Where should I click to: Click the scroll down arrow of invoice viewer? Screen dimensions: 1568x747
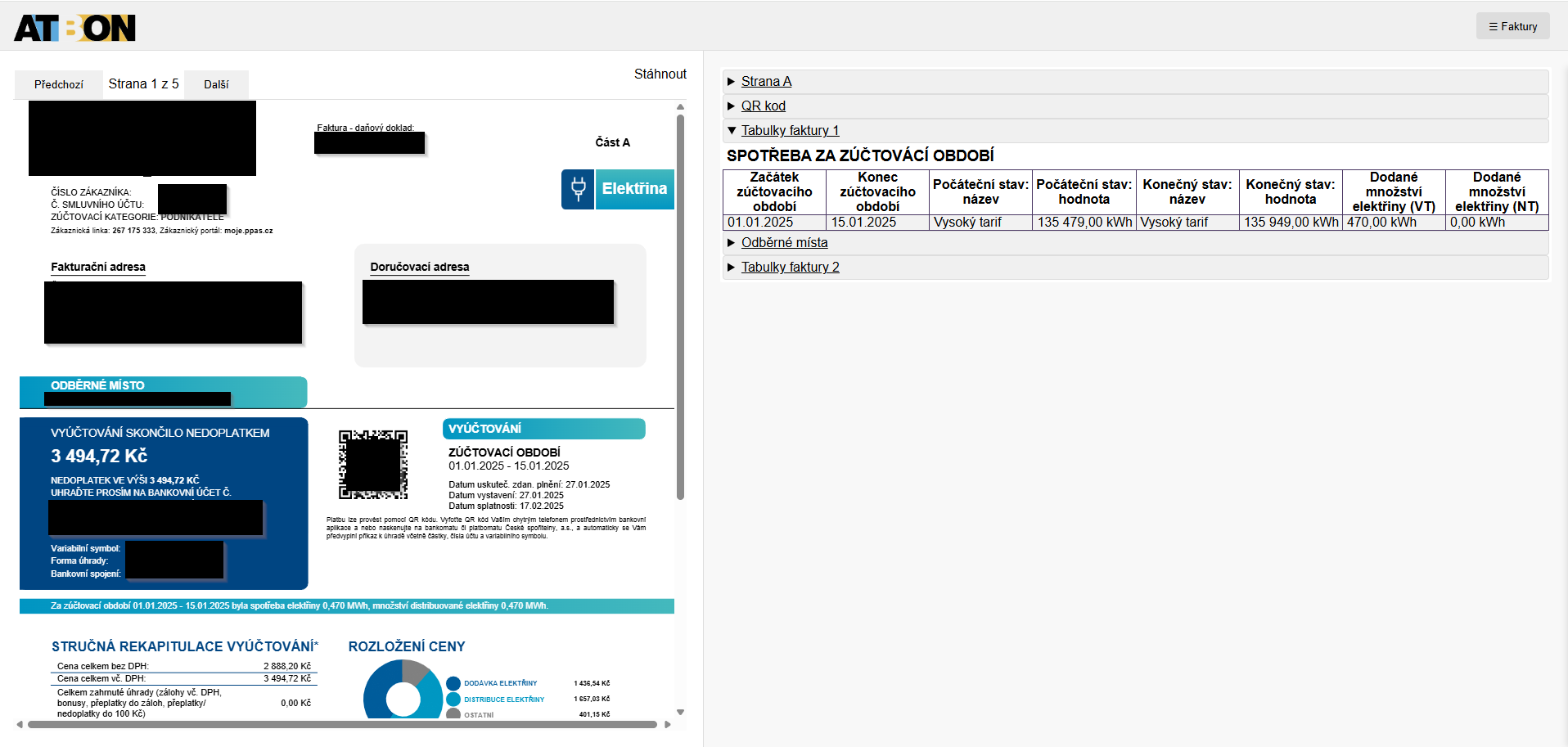pyautogui.click(x=680, y=713)
